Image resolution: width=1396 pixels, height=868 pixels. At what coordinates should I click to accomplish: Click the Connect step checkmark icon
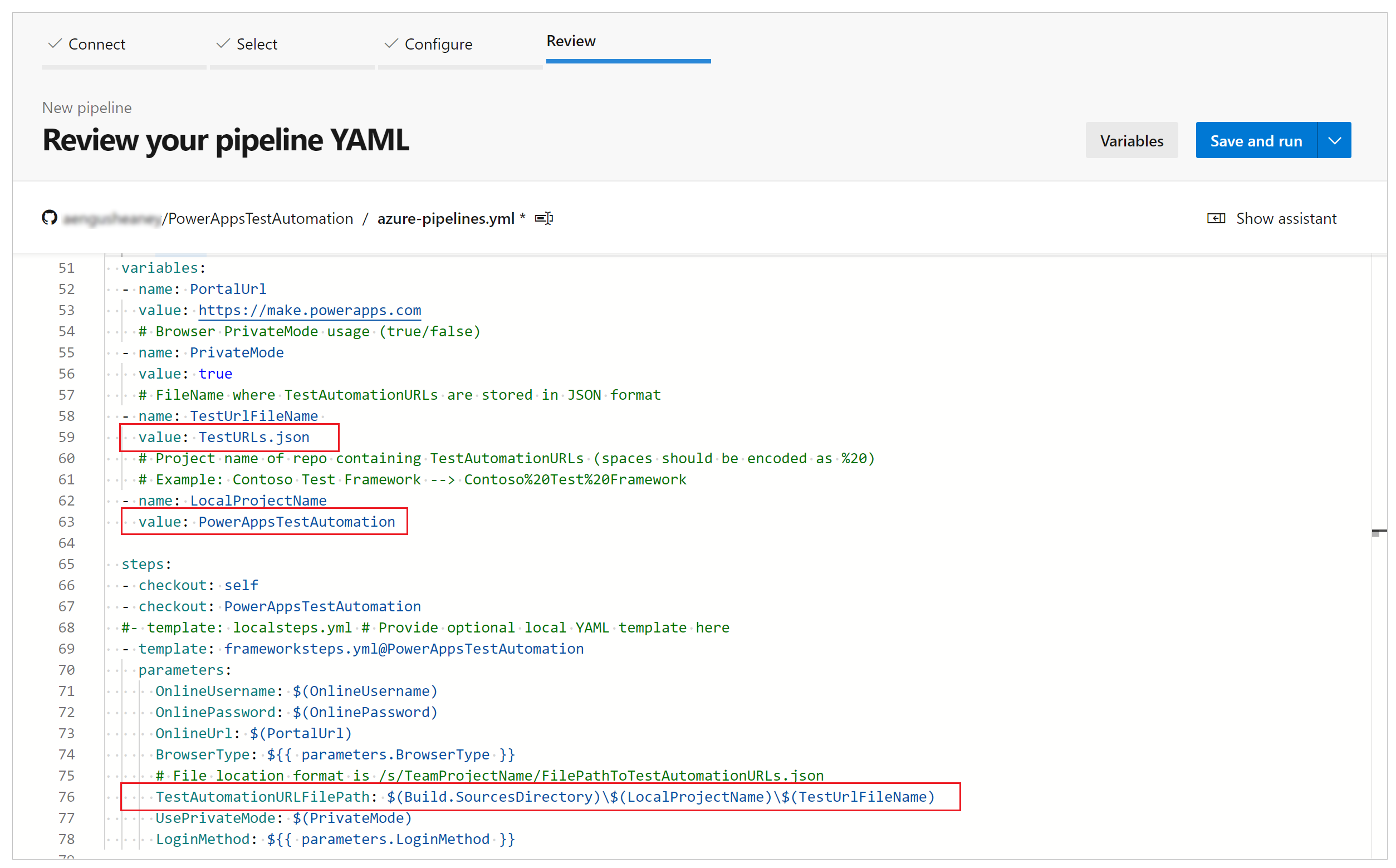(x=54, y=41)
